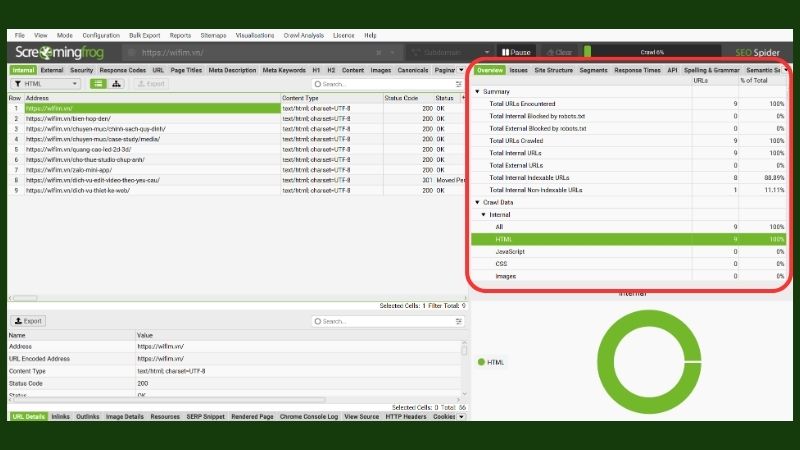Clear the URL bar with X icon
This screenshot has width=800, height=450.
point(379,53)
